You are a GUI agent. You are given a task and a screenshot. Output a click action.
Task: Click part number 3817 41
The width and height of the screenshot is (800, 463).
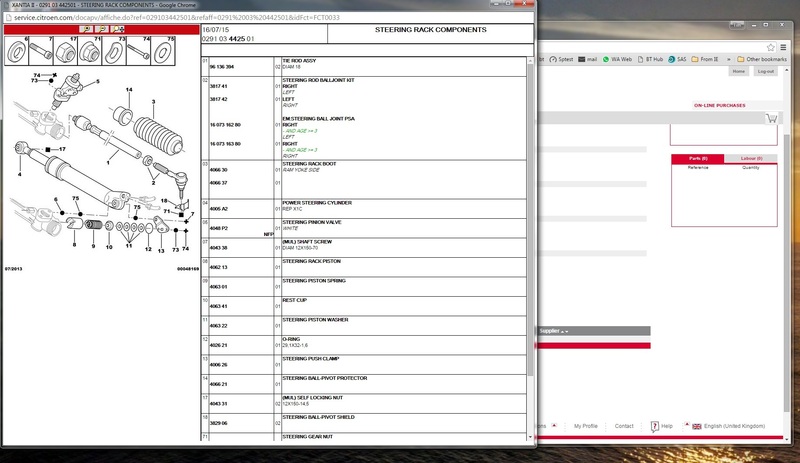218,86
